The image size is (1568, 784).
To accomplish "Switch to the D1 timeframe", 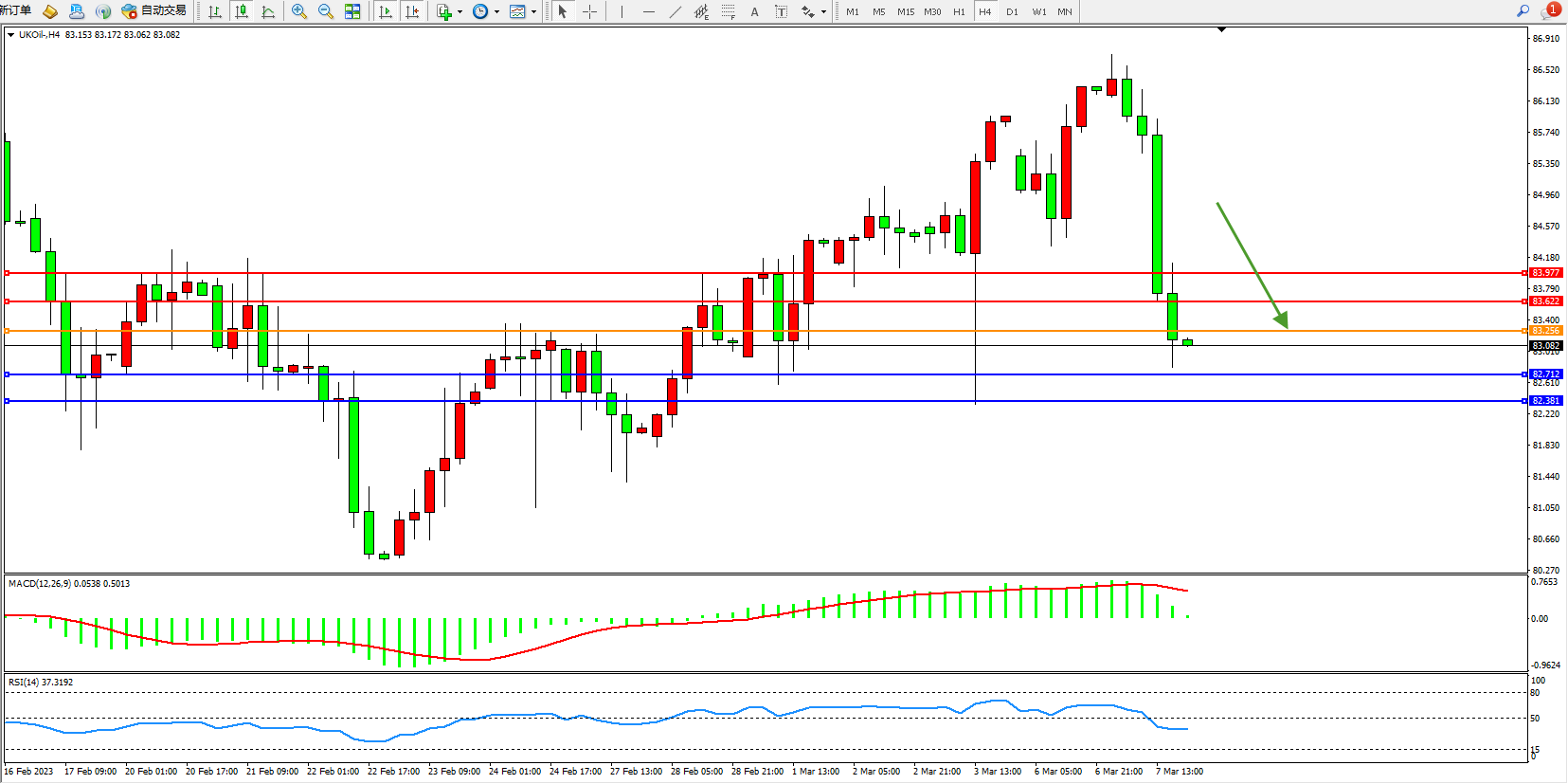I will 1012,11.
